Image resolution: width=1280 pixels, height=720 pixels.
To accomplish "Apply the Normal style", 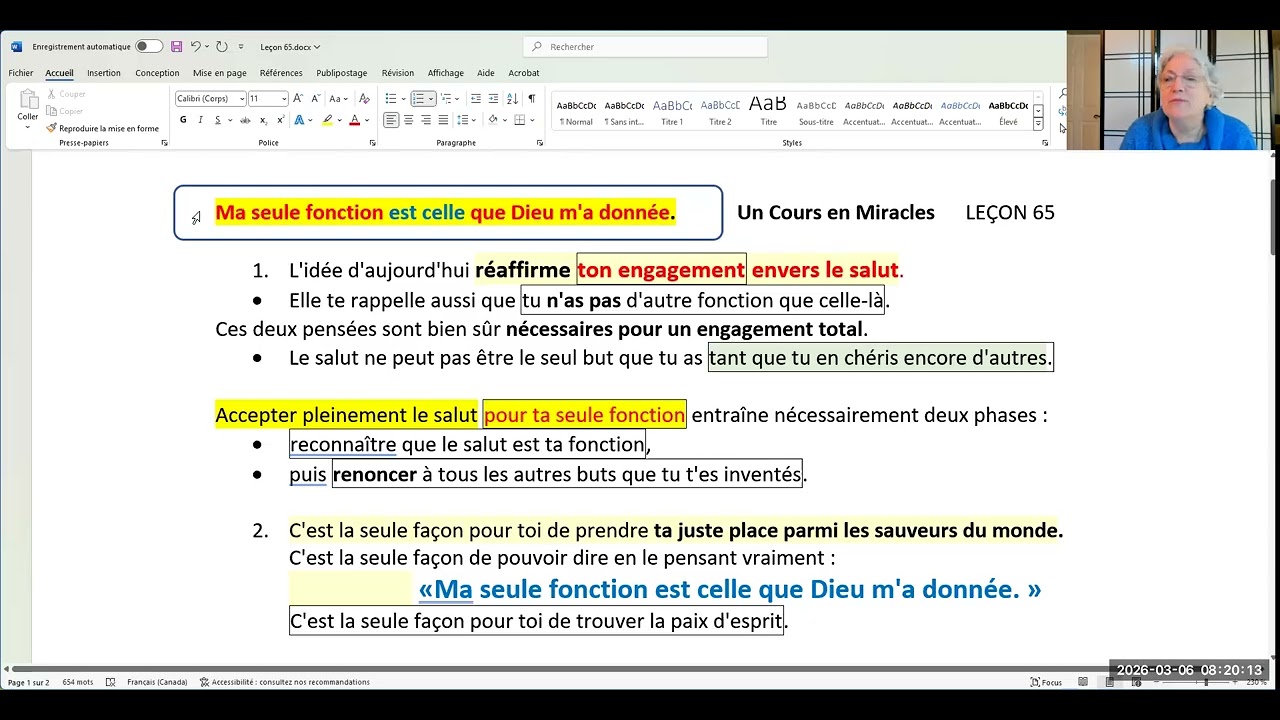I will (576, 112).
